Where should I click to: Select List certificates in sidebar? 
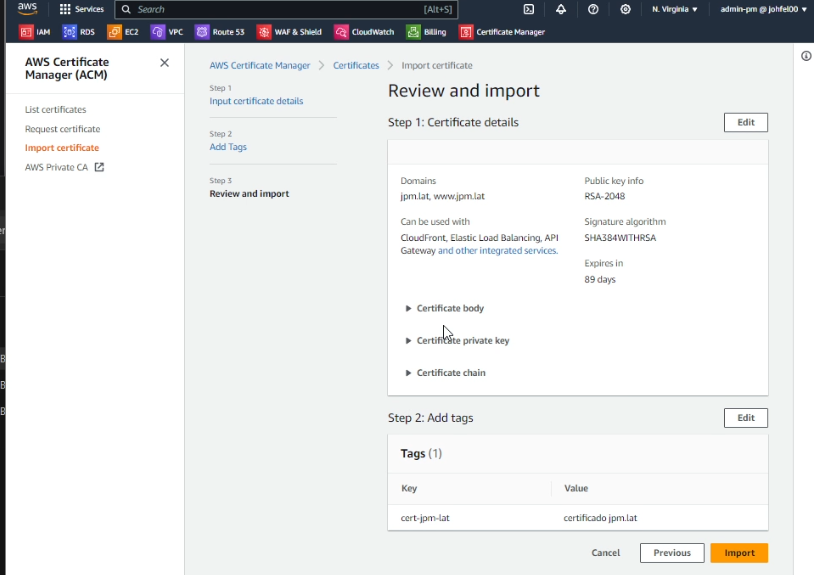pyautogui.click(x=56, y=109)
